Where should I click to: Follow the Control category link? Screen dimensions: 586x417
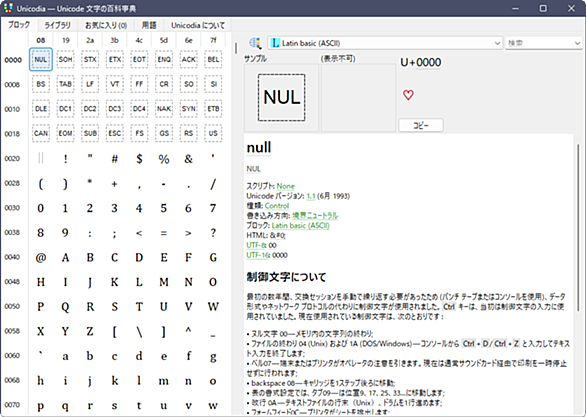[x=277, y=206]
